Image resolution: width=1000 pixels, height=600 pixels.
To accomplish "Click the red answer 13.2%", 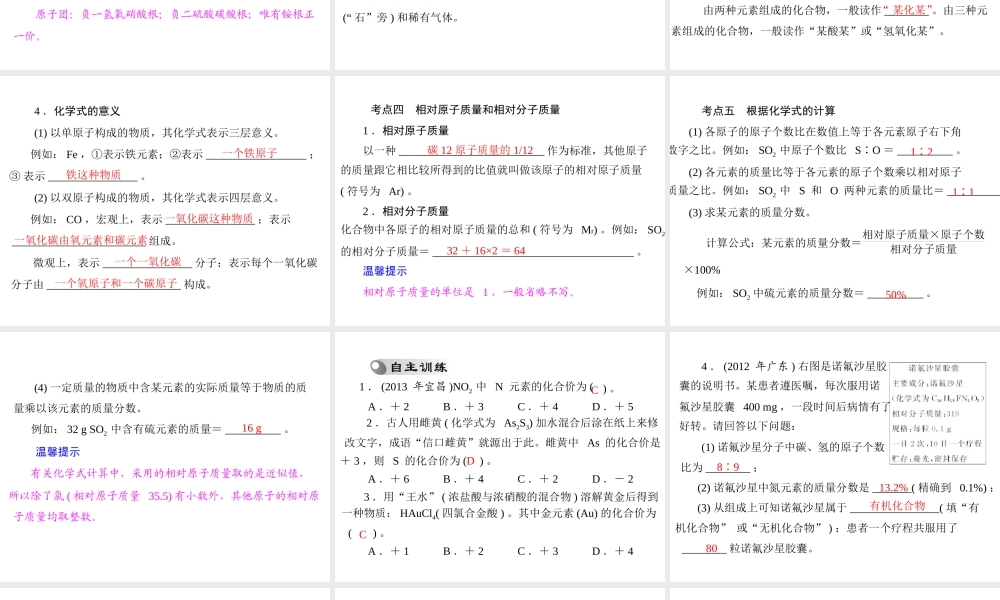I will coord(893,488).
